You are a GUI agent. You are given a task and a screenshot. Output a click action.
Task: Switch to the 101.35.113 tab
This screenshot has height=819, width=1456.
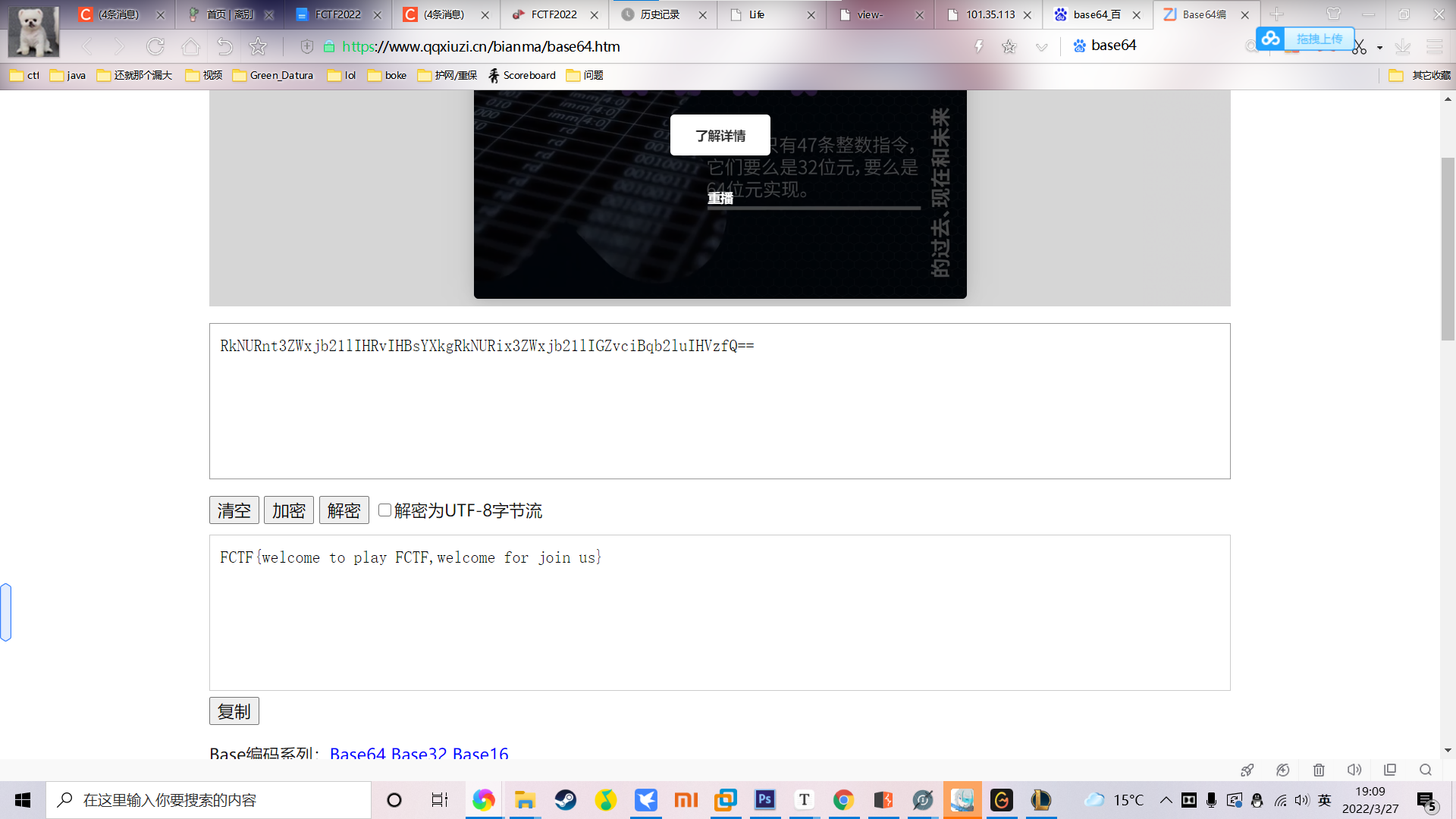point(990,14)
